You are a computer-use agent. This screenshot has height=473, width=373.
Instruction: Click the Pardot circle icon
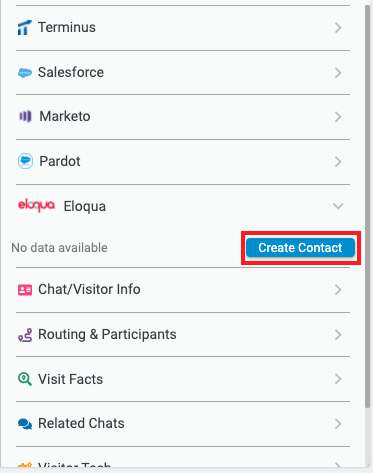click(x=25, y=161)
